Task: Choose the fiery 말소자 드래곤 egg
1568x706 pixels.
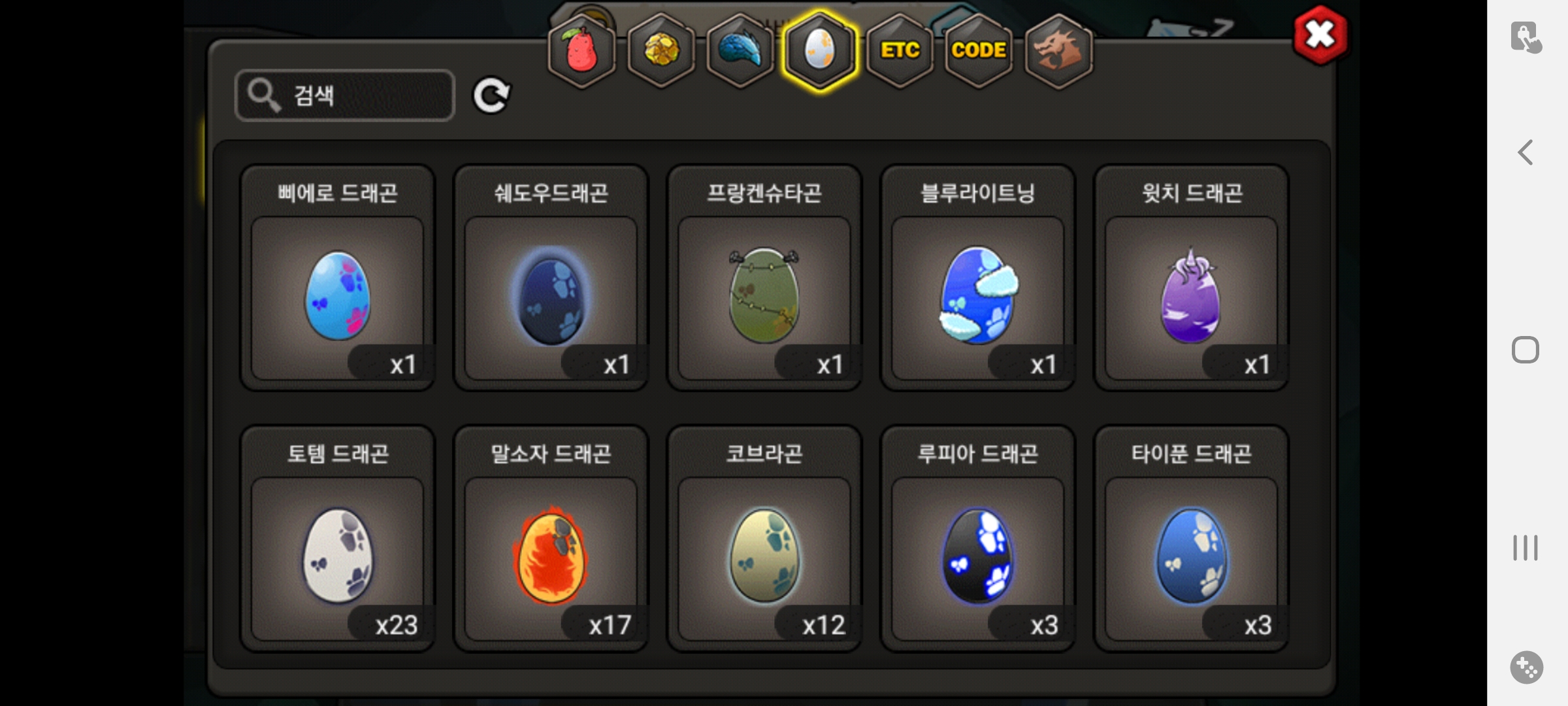Action: click(551, 539)
